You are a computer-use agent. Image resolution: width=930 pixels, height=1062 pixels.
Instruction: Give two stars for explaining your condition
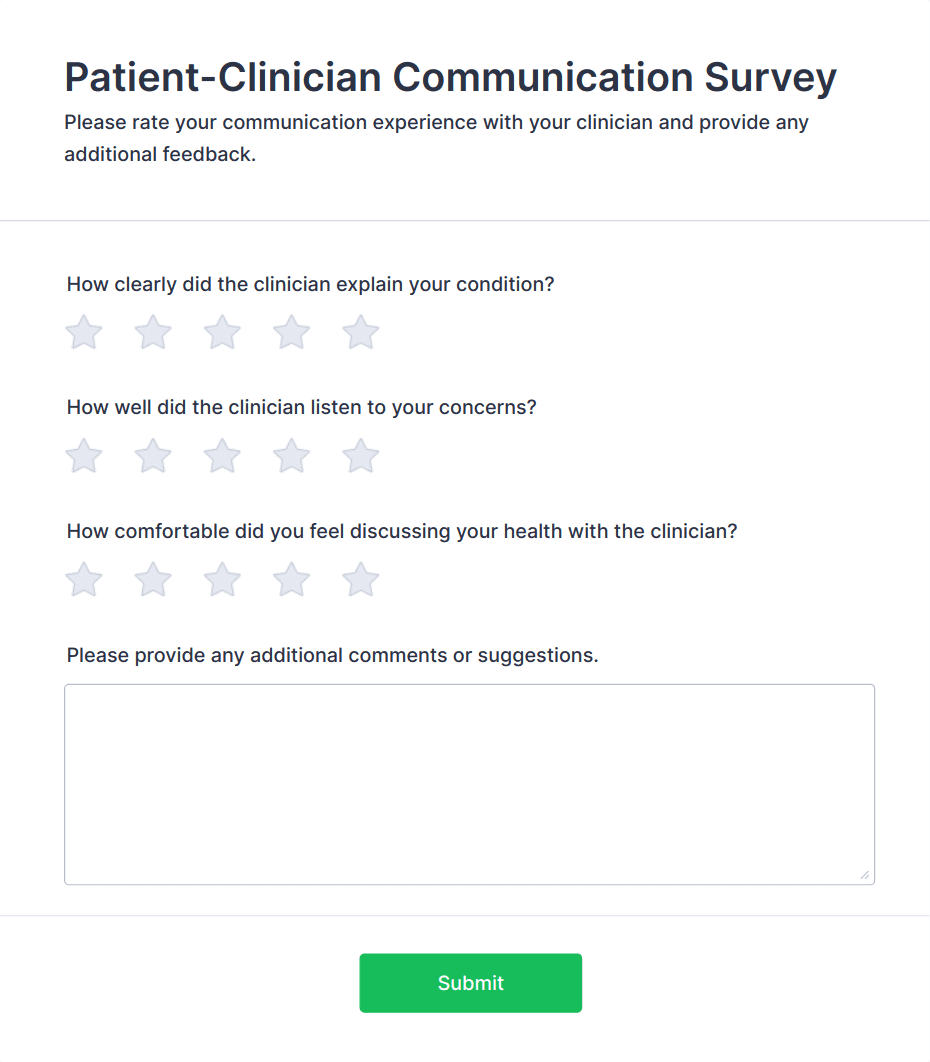(153, 333)
